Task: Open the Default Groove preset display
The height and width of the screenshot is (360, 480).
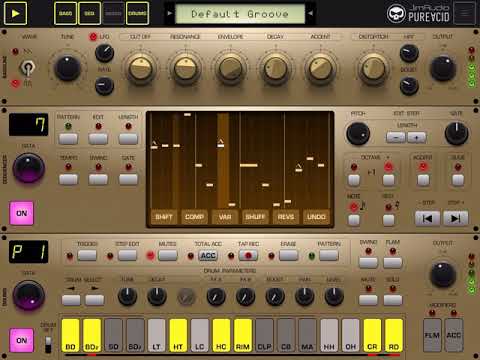Action: tap(240, 14)
